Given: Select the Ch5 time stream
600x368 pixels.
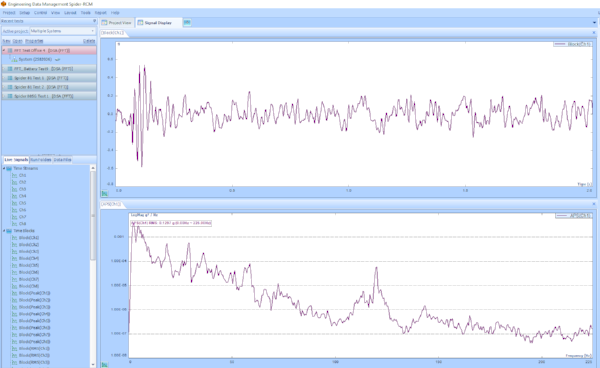Looking at the screenshot, I should tap(22, 203).
